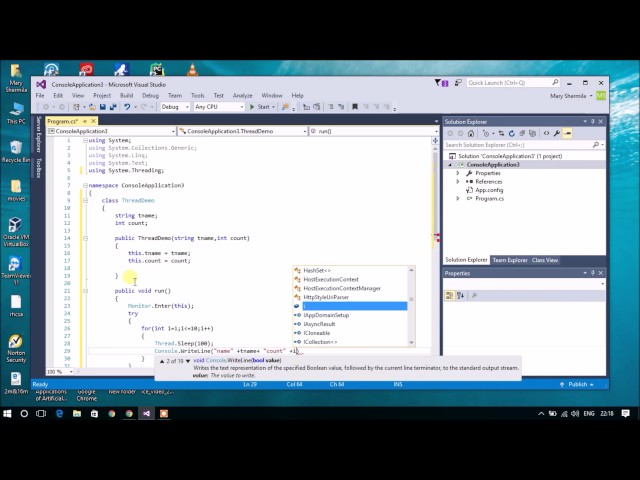The width and height of the screenshot is (640, 480).
Task: Open the Windows Start menu
Action: click(7, 413)
